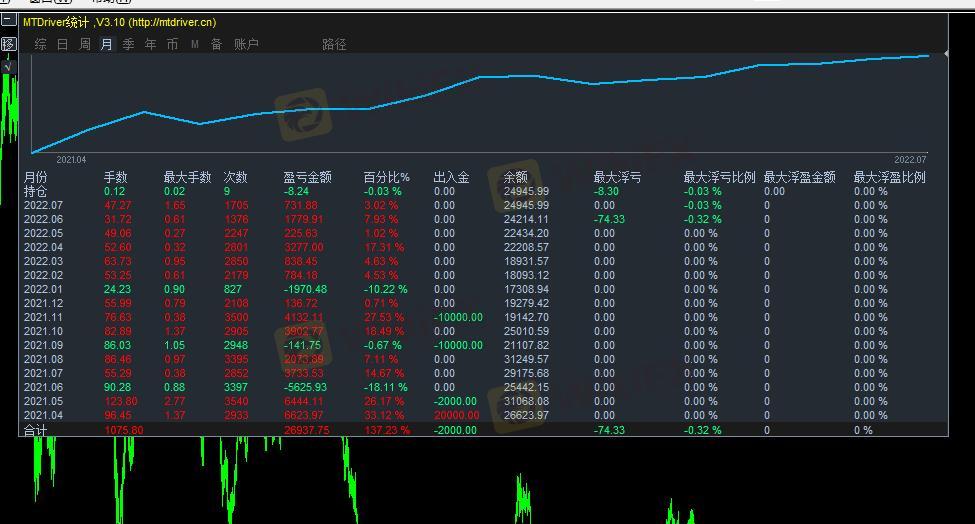
Task: Click the M icon in statistics toolbar
Action: tap(194, 44)
